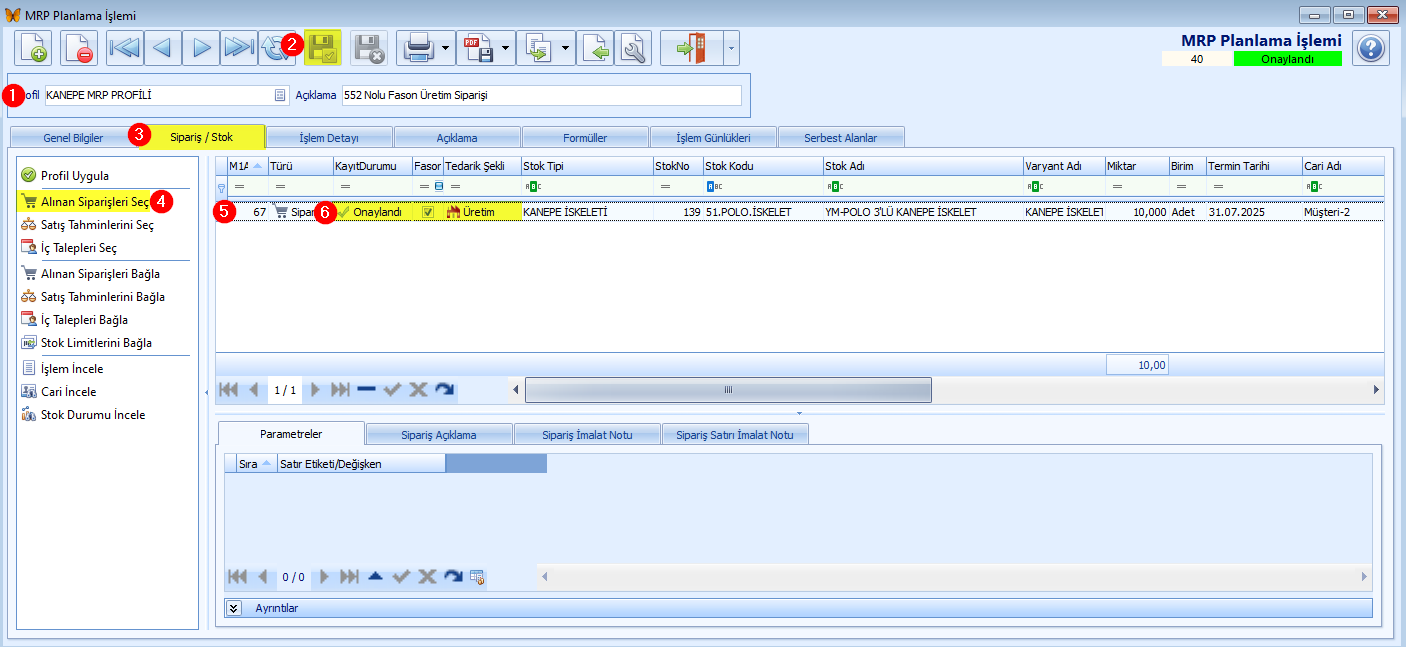Open the Serbest Alanlar tab

[x=841, y=137]
